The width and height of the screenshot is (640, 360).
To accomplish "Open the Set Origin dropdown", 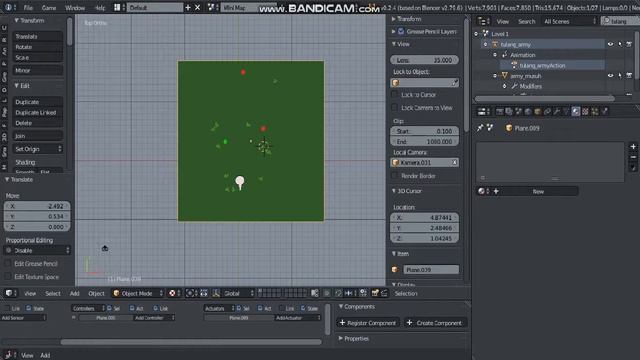I will click(38, 149).
